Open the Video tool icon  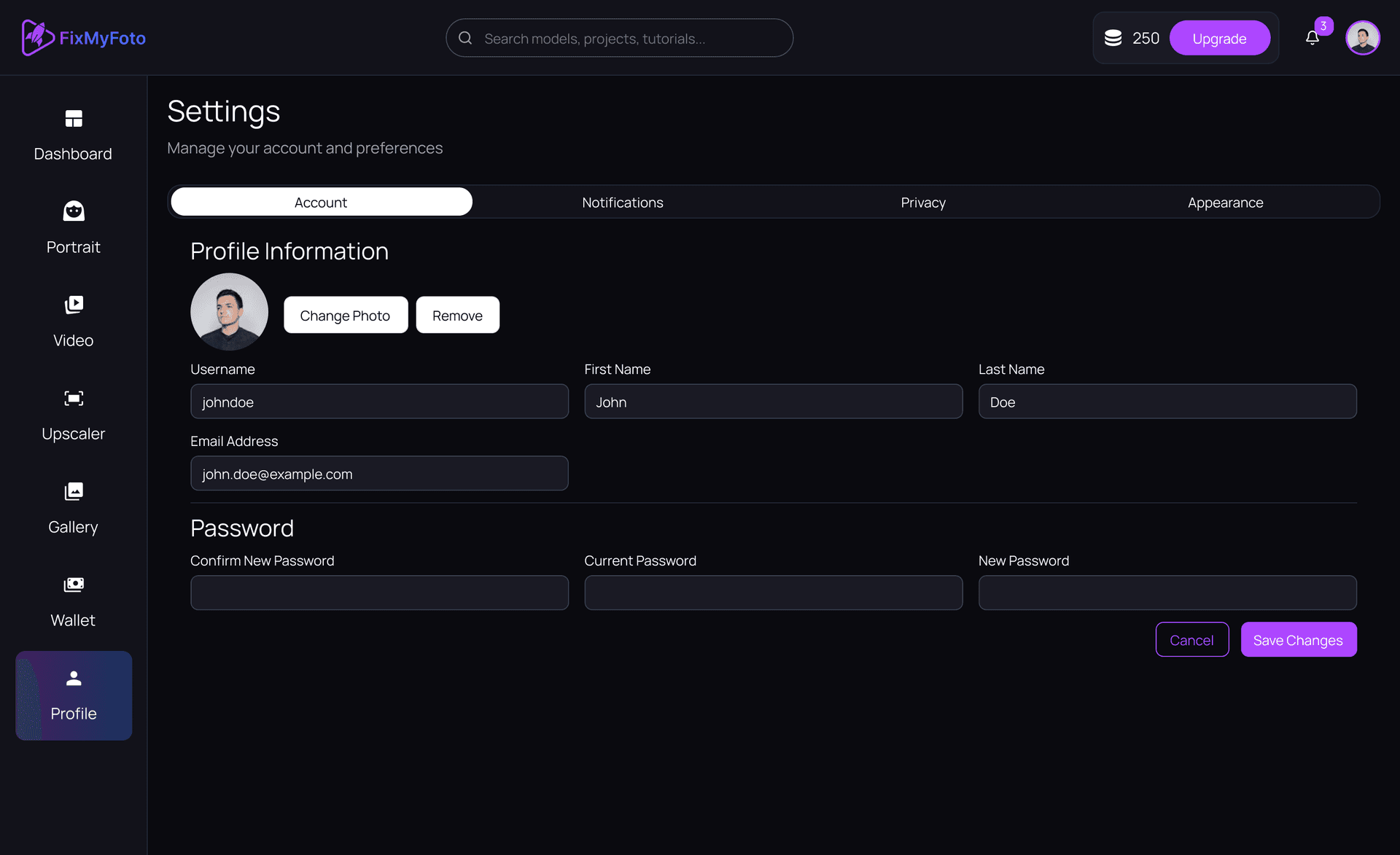[74, 305]
